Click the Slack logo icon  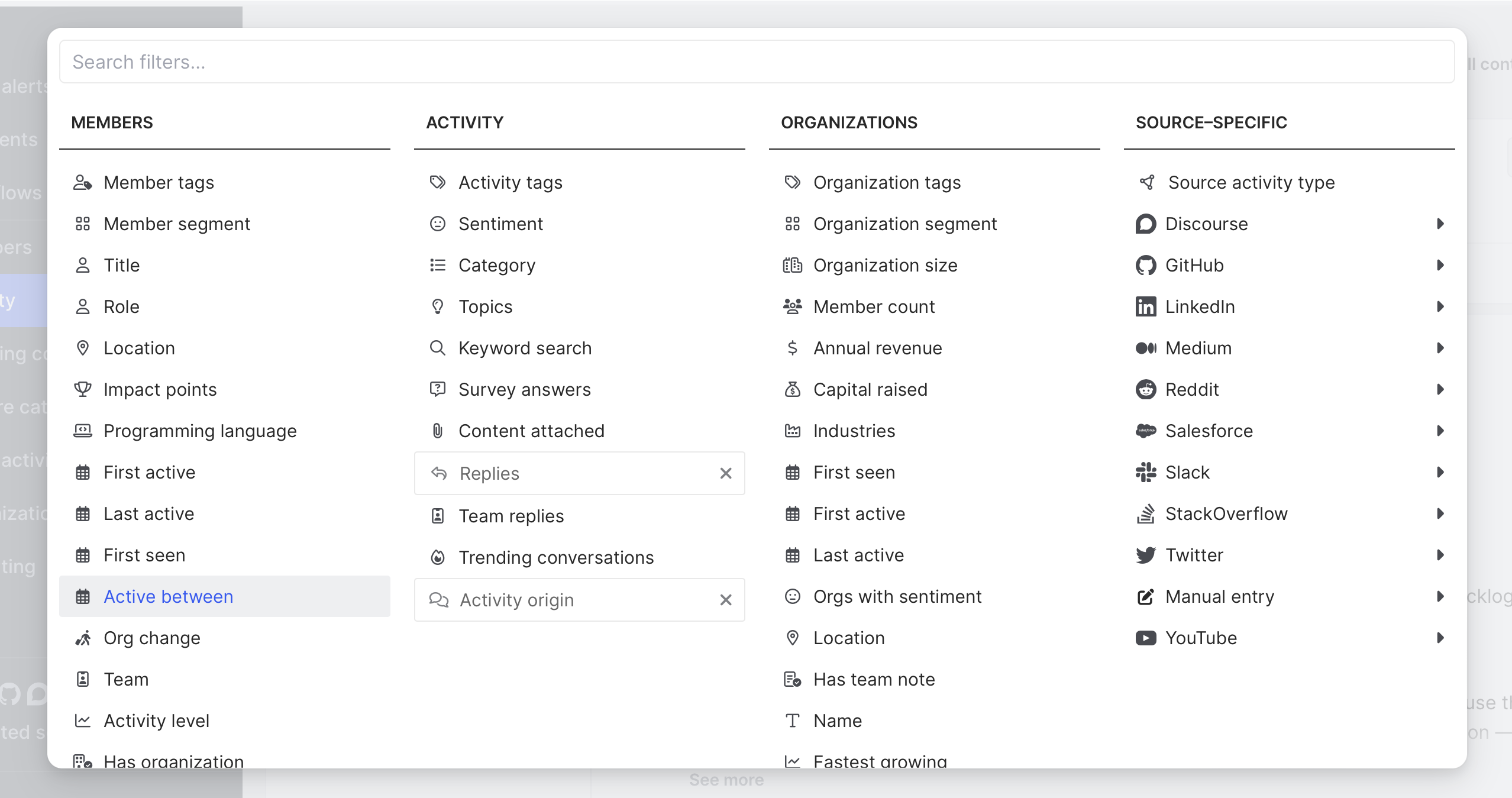point(1145,473)
